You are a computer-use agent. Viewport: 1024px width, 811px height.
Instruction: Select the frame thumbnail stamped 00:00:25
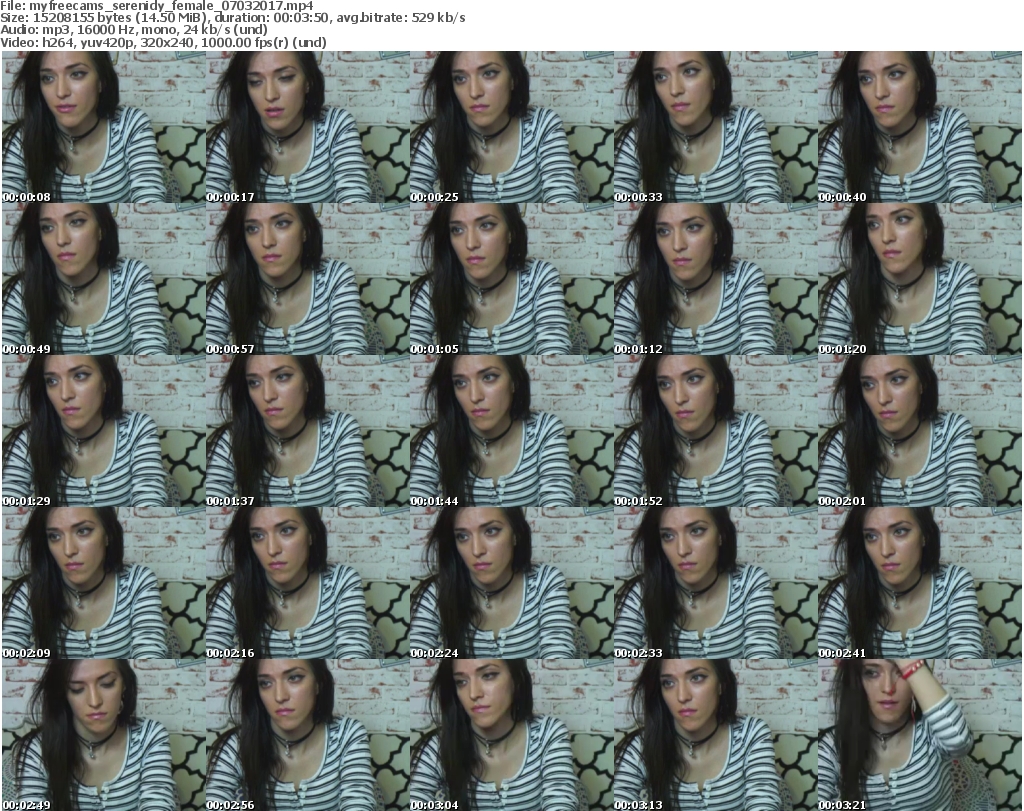[511, 127]
